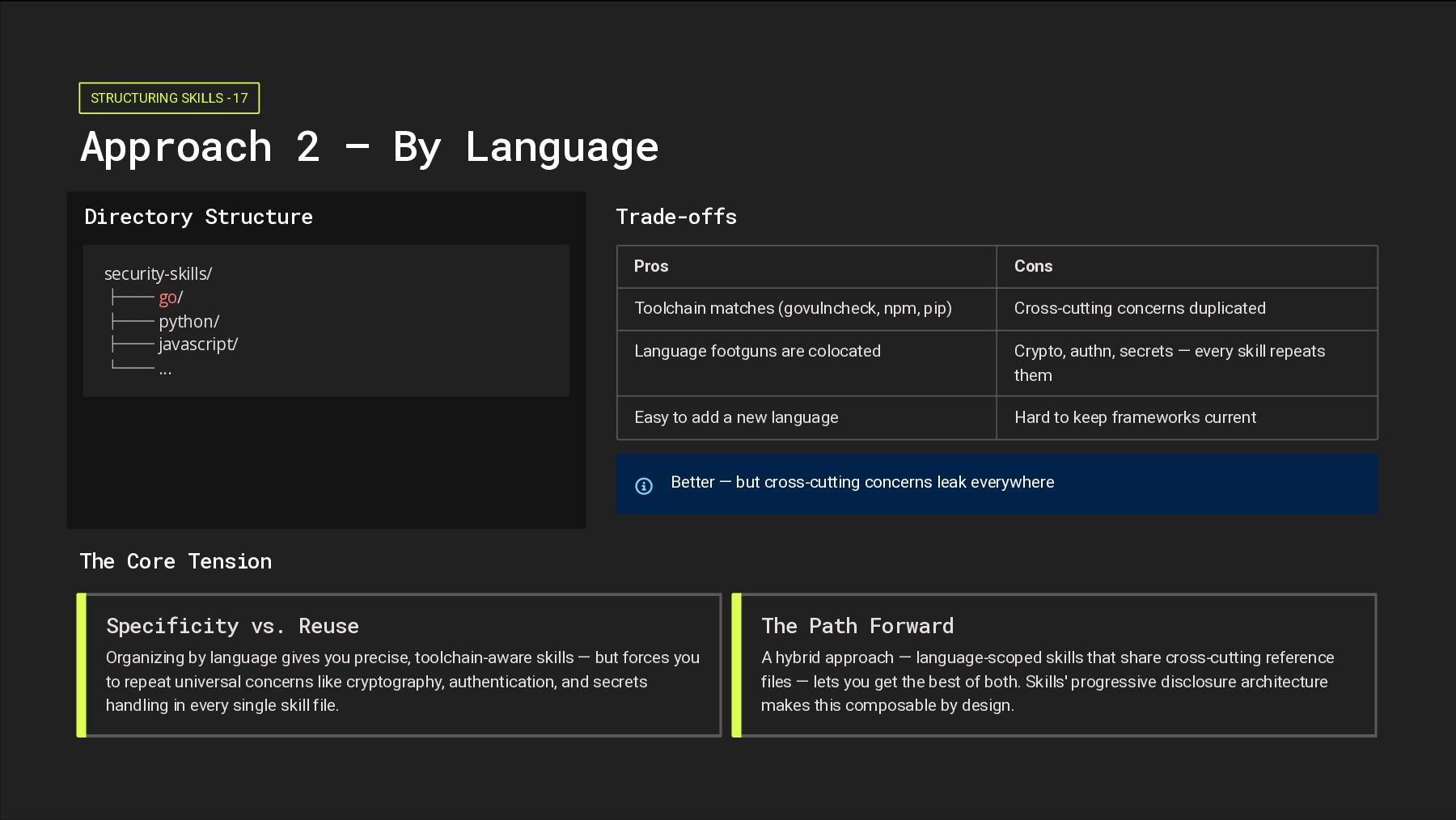Click The Path Forward card heading
The height and width of the screenshot is (820, 1456).
(x=857, y=626)
